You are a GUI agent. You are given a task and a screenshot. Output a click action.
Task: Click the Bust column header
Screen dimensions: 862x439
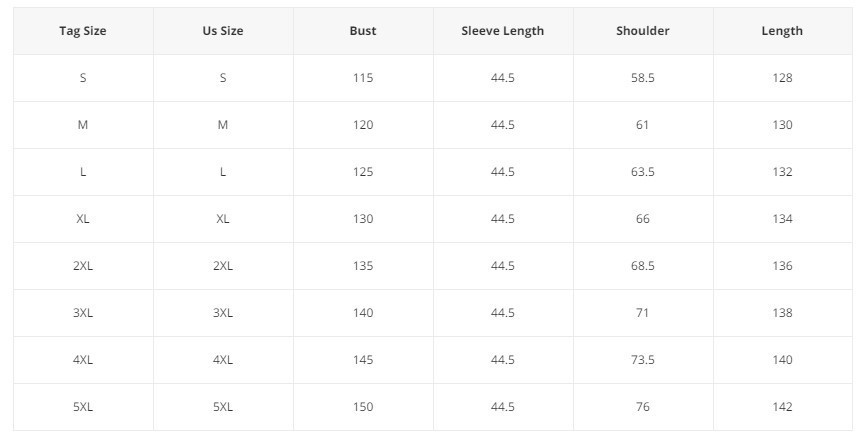363,31
